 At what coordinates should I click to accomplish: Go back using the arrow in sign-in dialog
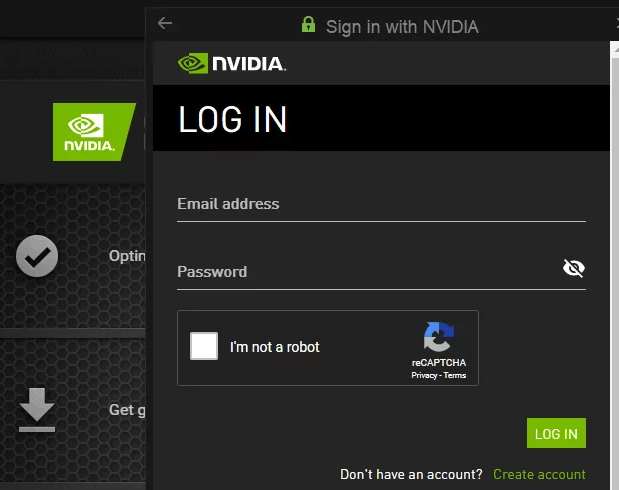tap(165, 23)
